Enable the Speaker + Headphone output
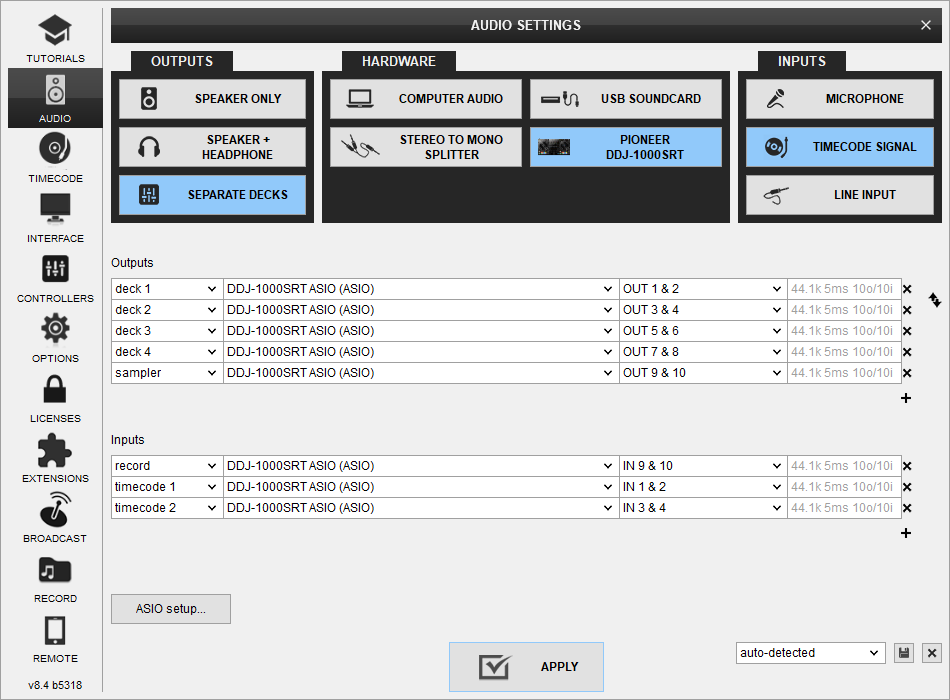Screen dimensions: 950x700 [x=212, y=147]
